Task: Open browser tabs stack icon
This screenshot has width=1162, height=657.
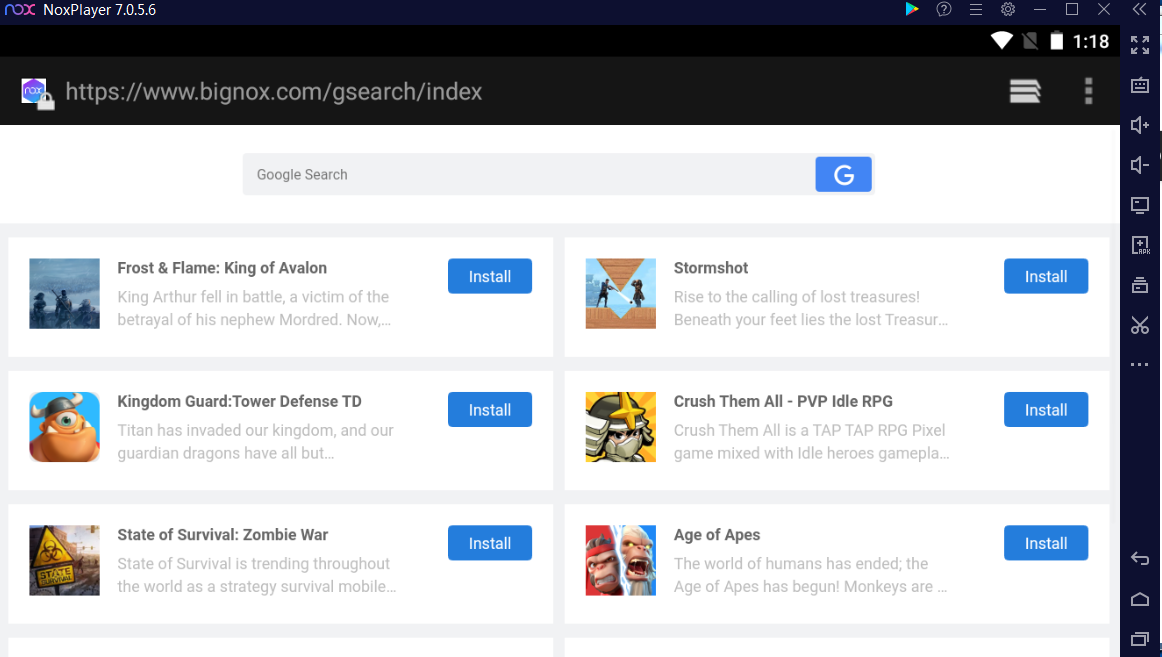Action: [1025, 91]
